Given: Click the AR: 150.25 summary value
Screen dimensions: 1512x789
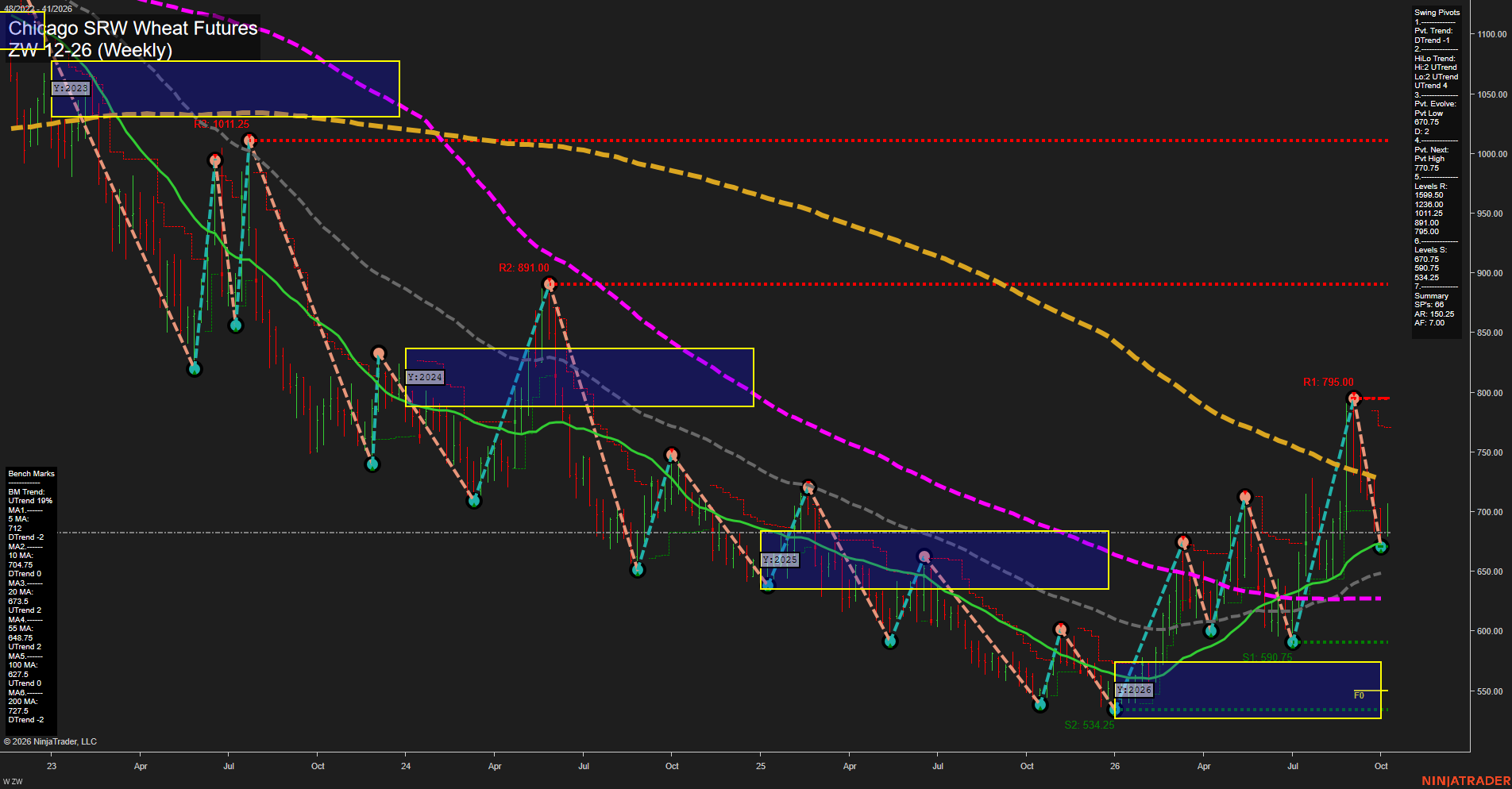Looking at the screenshot, I should (1434, 314).
